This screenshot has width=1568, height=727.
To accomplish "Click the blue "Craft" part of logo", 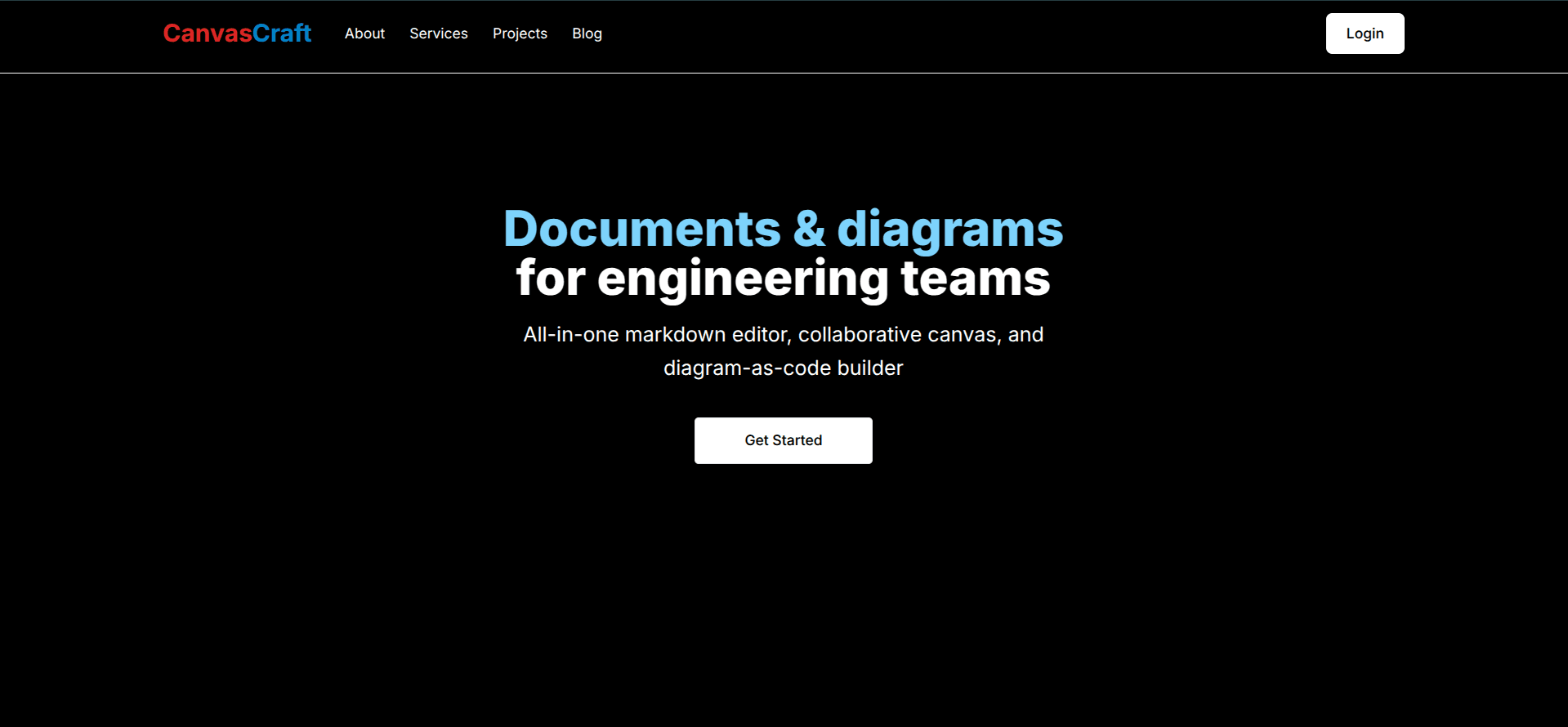I will point(282,33).
